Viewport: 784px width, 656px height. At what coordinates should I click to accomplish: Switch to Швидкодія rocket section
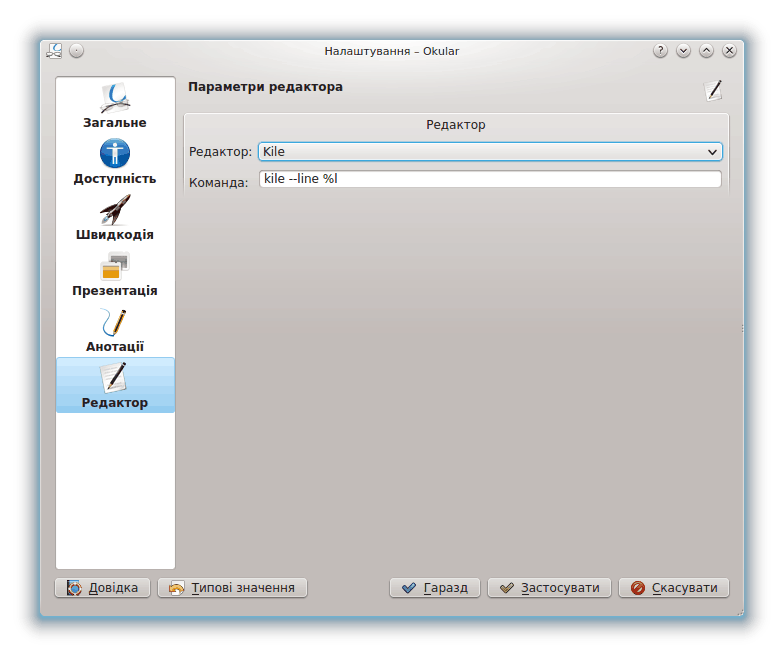click(x=115, y=218)
